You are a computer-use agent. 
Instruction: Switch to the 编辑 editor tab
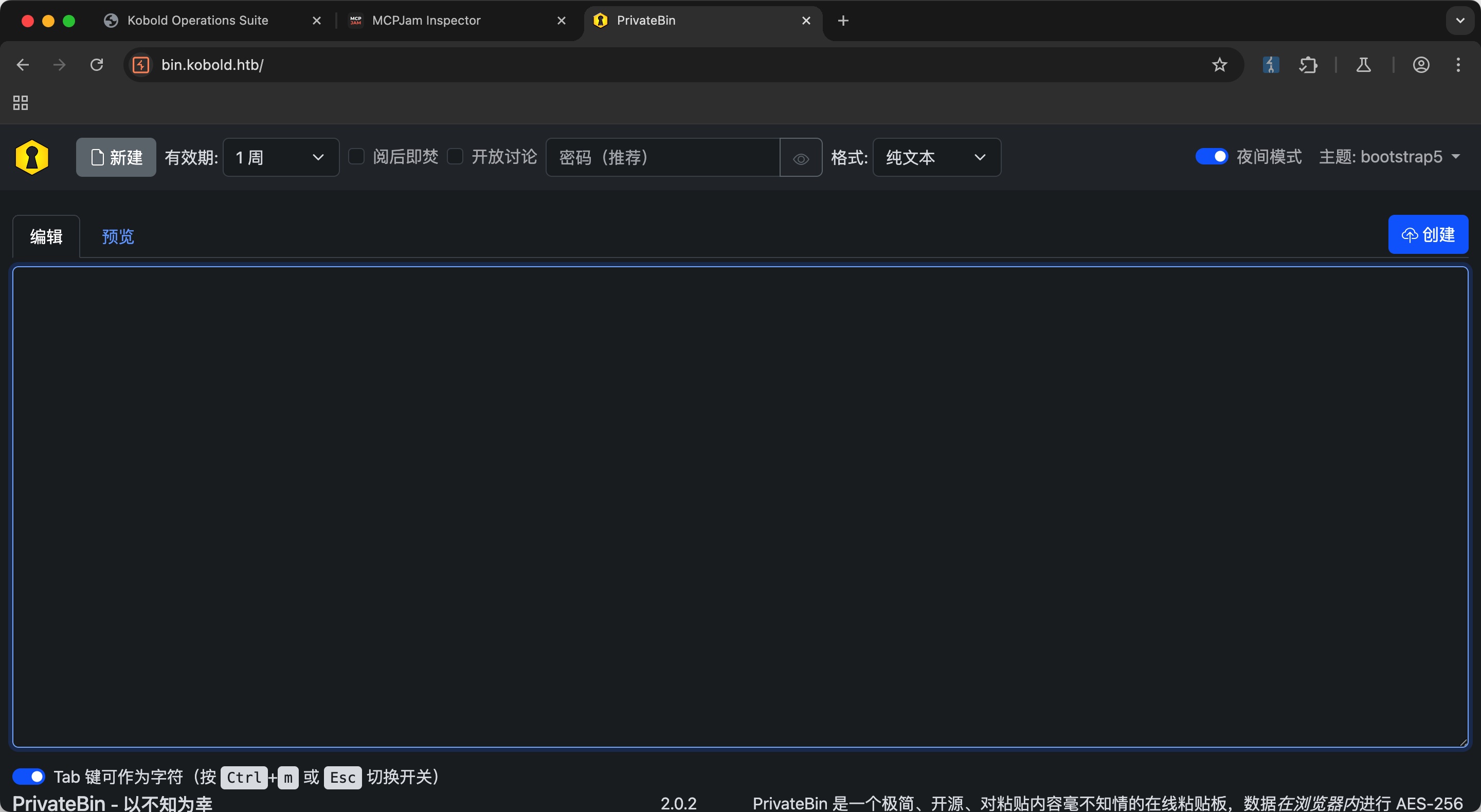pos(46,236)
